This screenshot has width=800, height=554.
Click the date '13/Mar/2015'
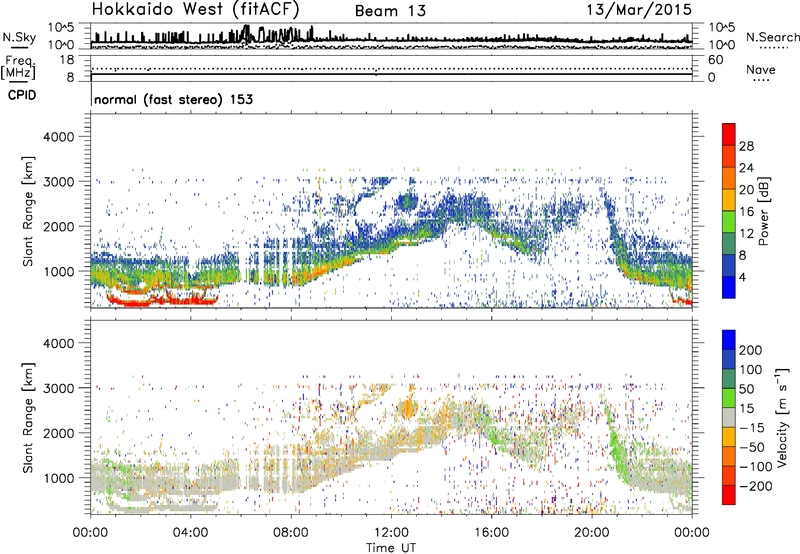[x=639, y=9]
